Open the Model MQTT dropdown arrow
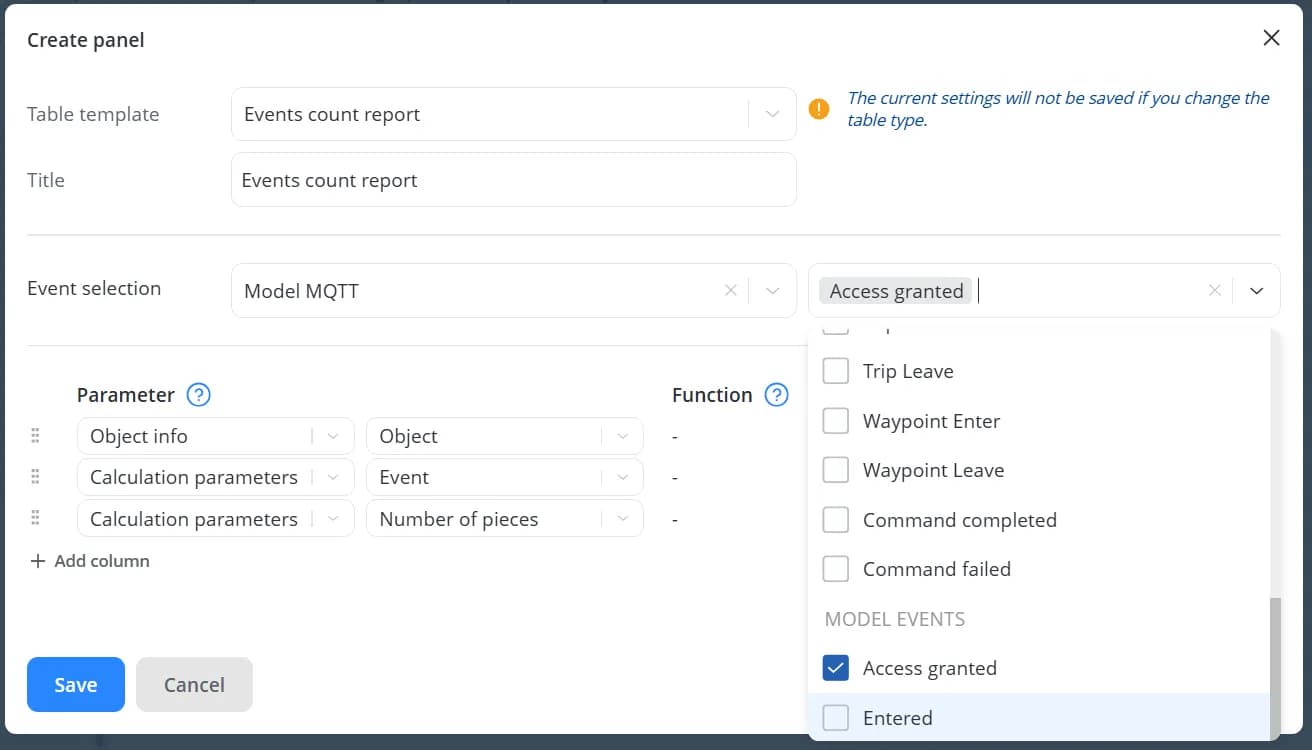Image resolution: width=1312 pixels, height=750 pixels. (x=772, y=290)
